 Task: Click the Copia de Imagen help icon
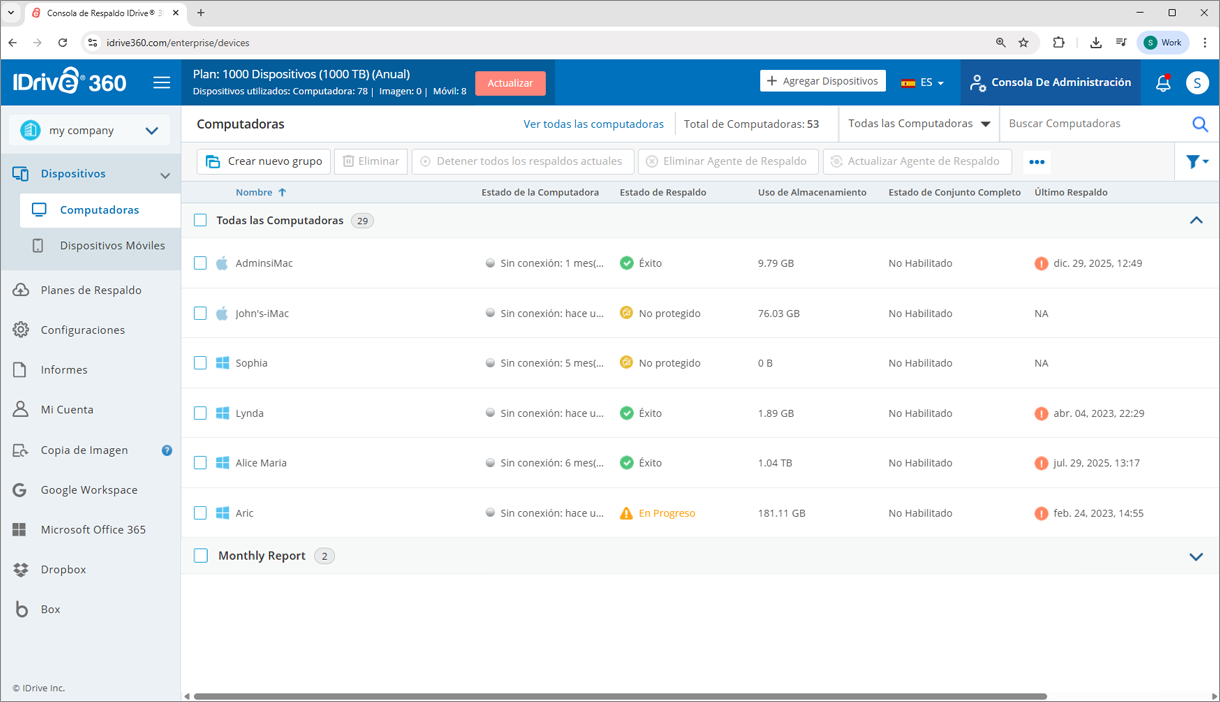coord(167,450)
